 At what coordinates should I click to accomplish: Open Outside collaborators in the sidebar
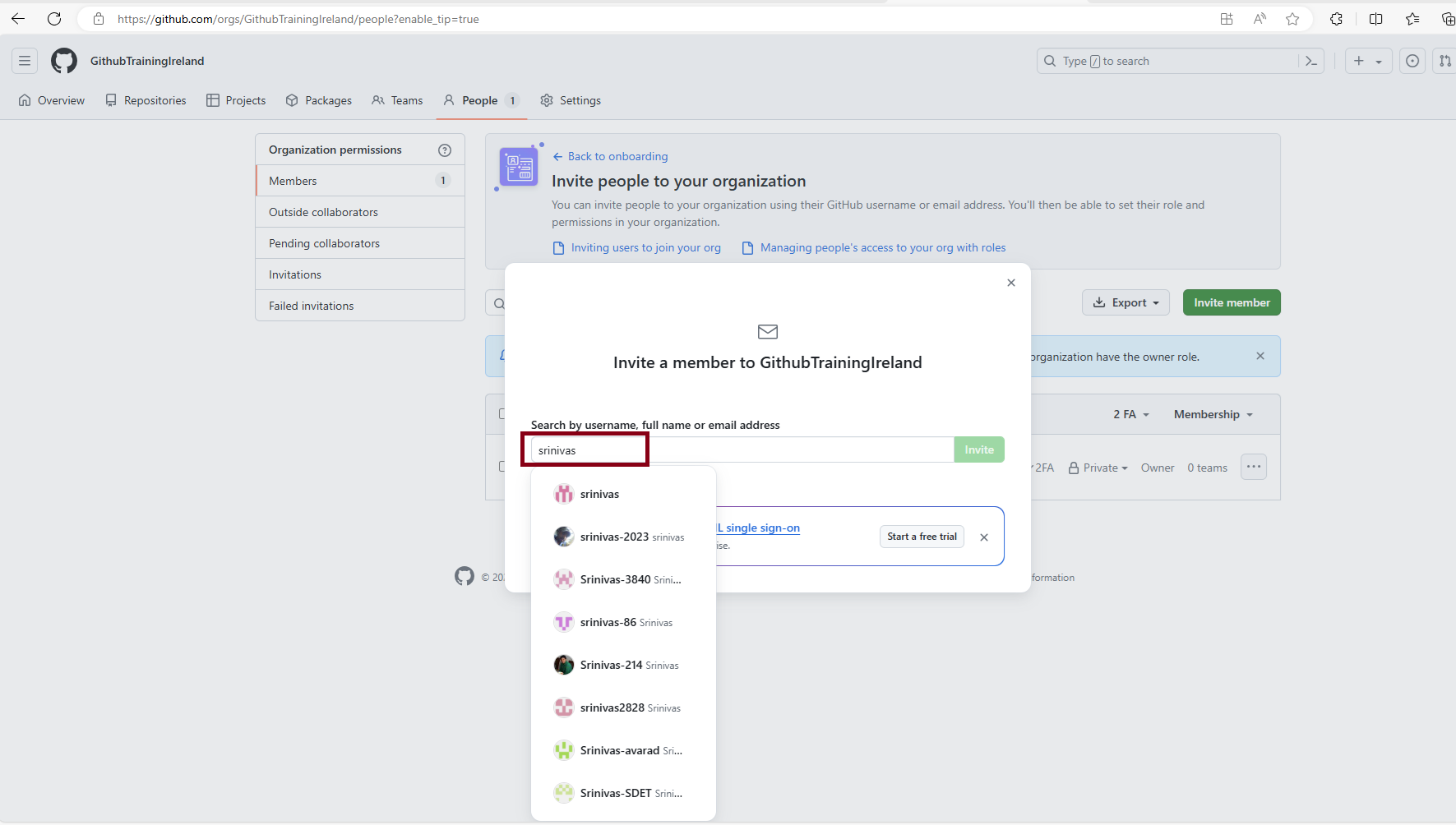pos(360,212)
